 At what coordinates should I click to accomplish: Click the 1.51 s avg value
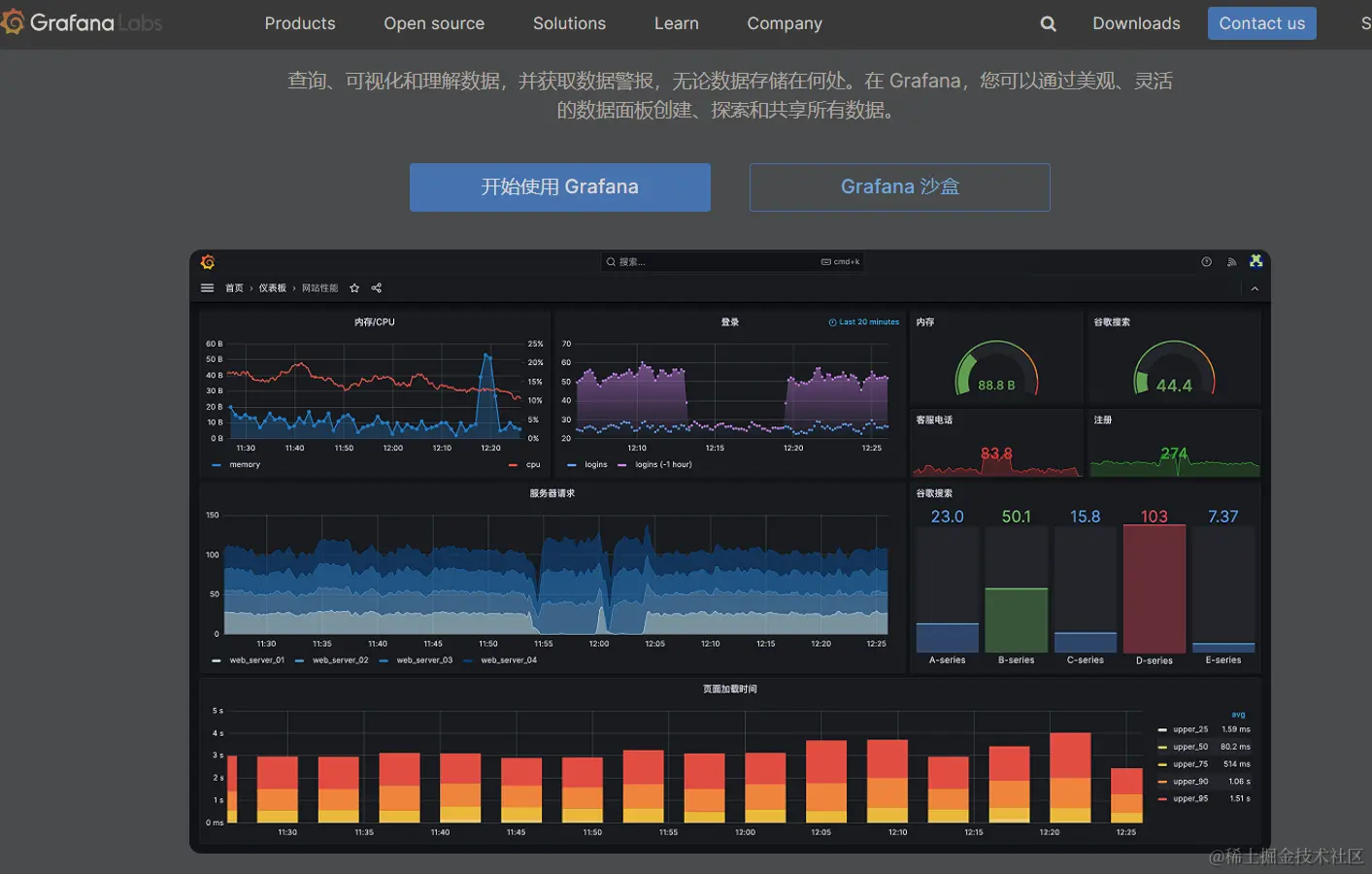(1240, 799)
